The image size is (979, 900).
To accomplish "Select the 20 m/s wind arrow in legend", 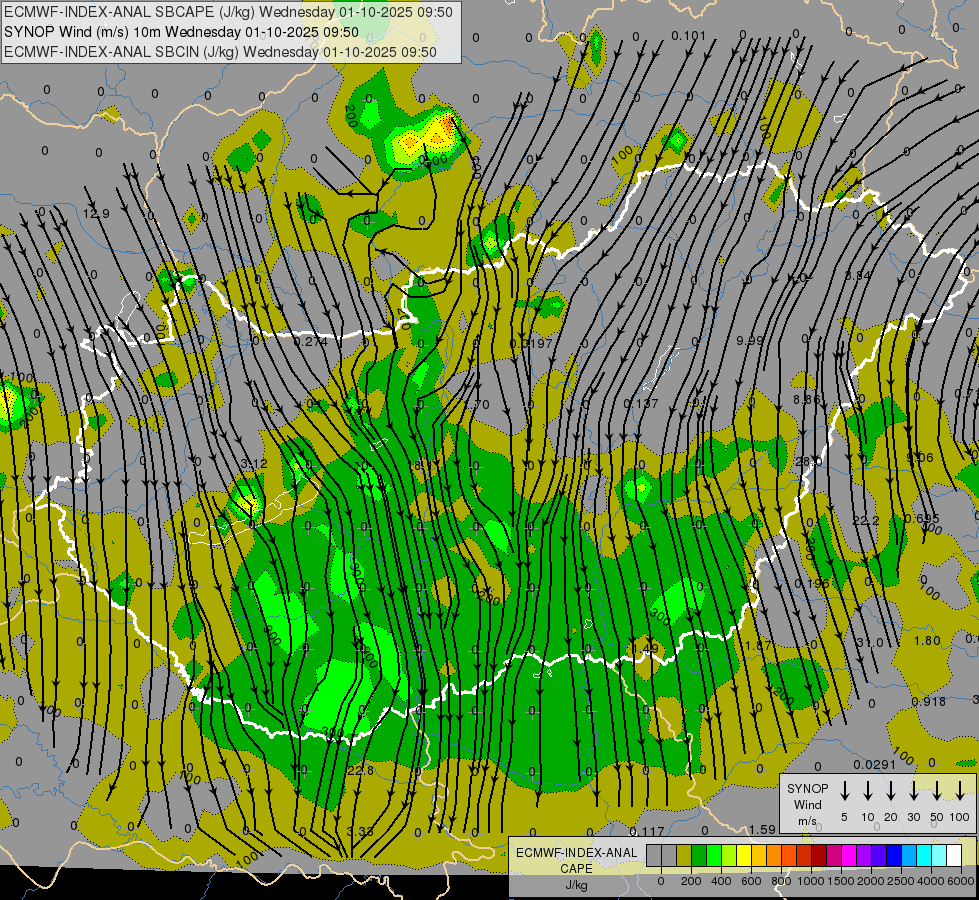I will (890, 790).
